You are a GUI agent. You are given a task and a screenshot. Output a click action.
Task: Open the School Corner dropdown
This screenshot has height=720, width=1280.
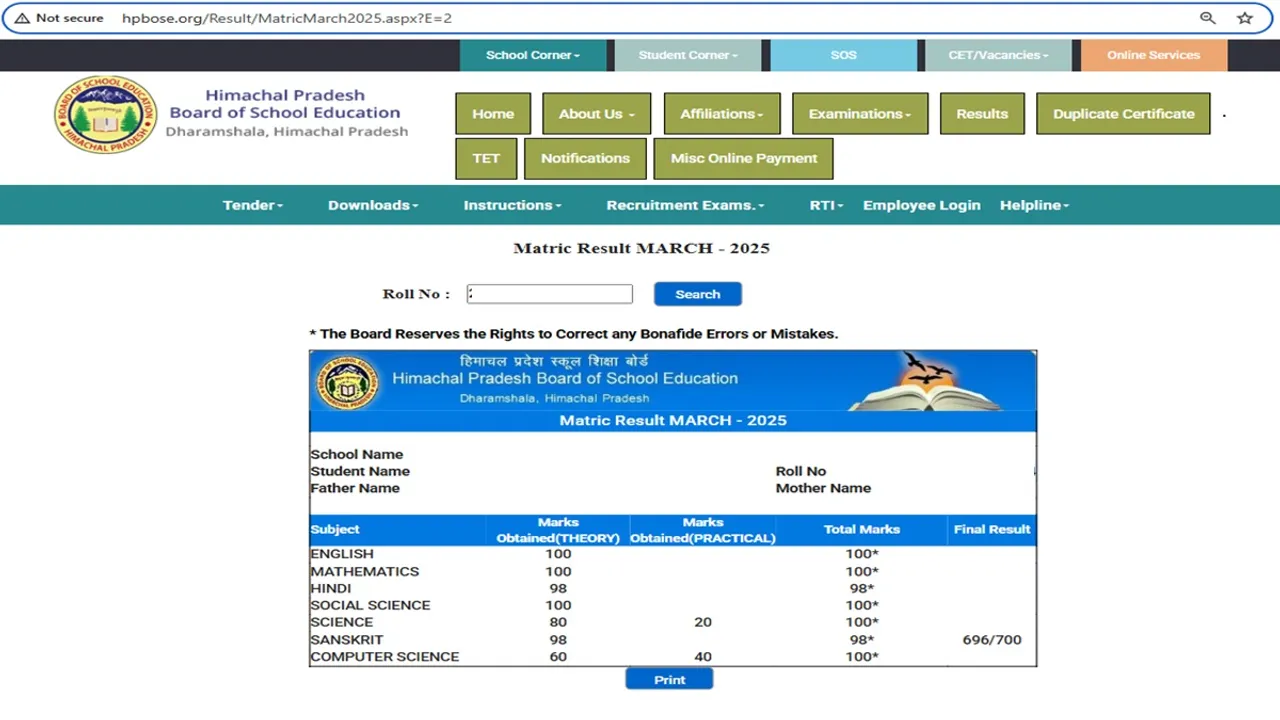click(x=533, y=55)
